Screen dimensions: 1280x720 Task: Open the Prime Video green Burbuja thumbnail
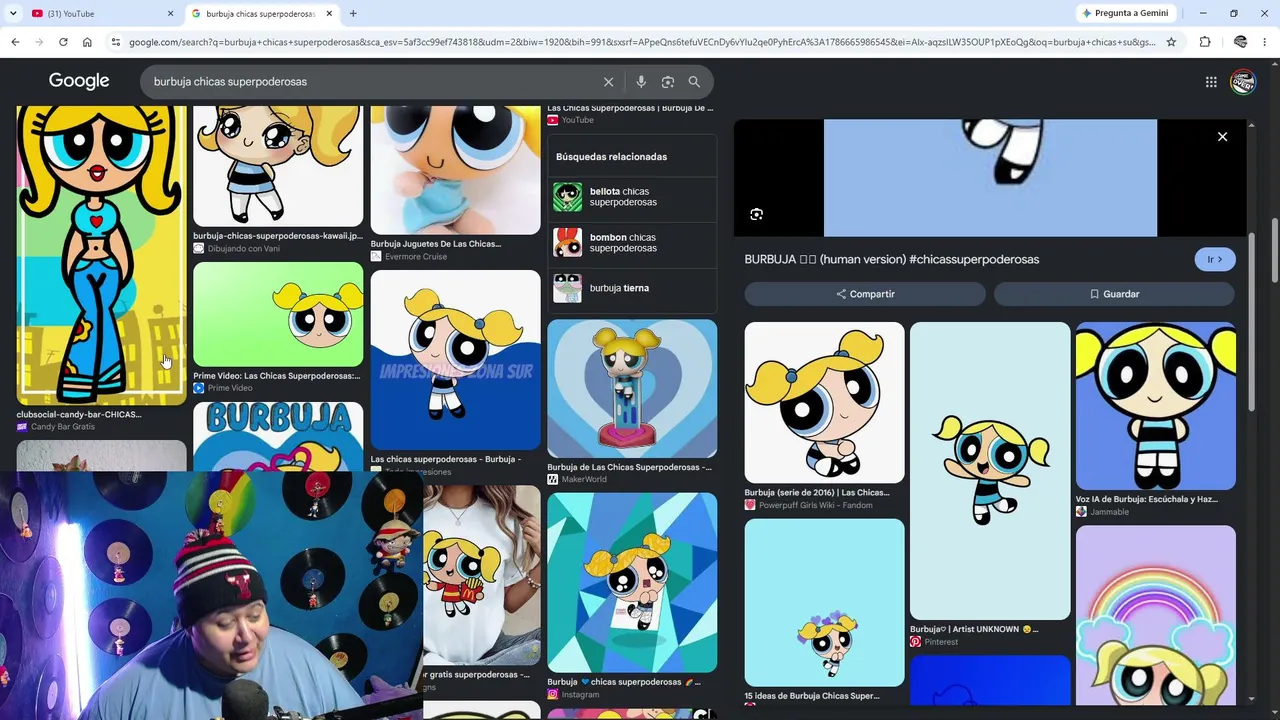click(278, 315)
